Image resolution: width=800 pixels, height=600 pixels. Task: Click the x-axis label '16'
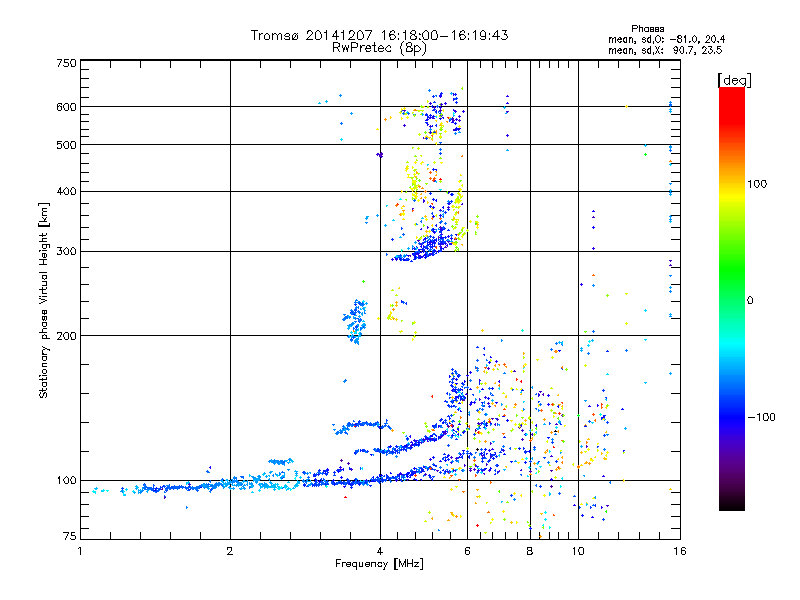coord(680,551)
